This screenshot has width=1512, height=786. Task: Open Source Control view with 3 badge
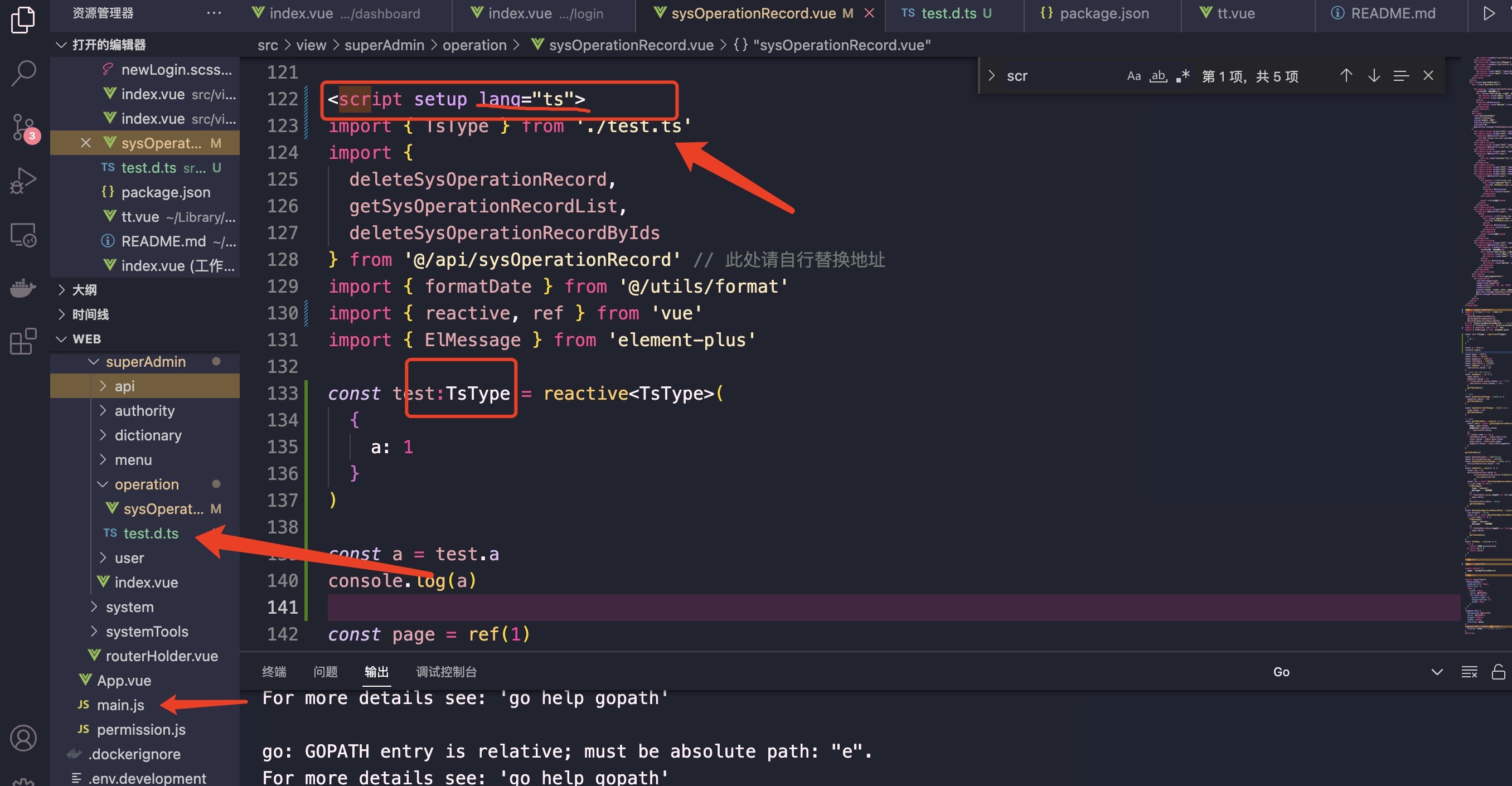tap(23, 128)
